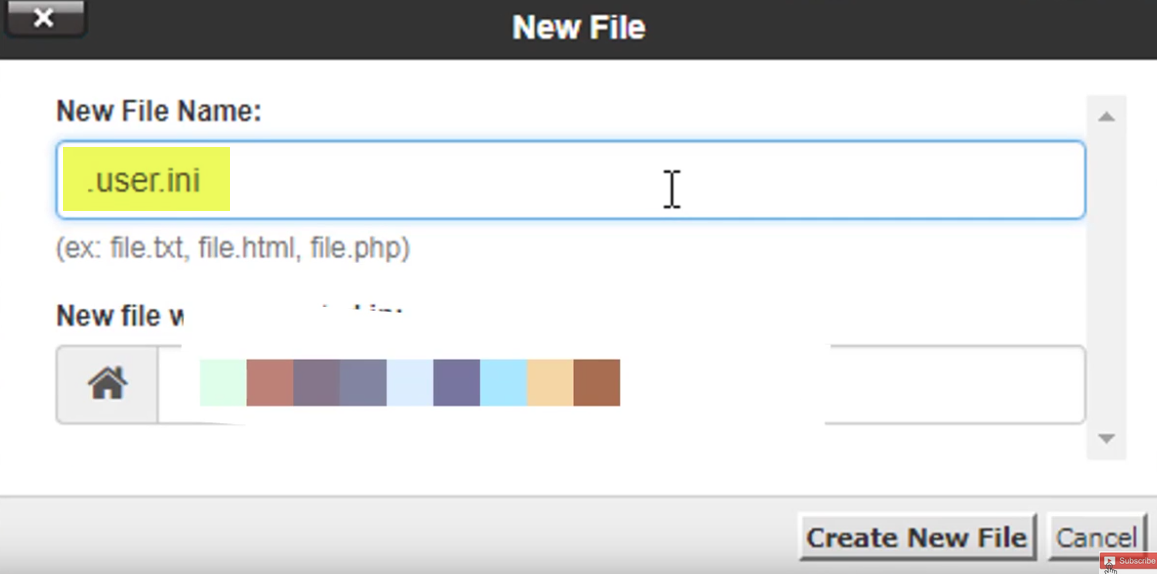Click the dialog's vertical scrollbar track
The width and height of the screenshot is (1157, 574).
[1106, 277]
